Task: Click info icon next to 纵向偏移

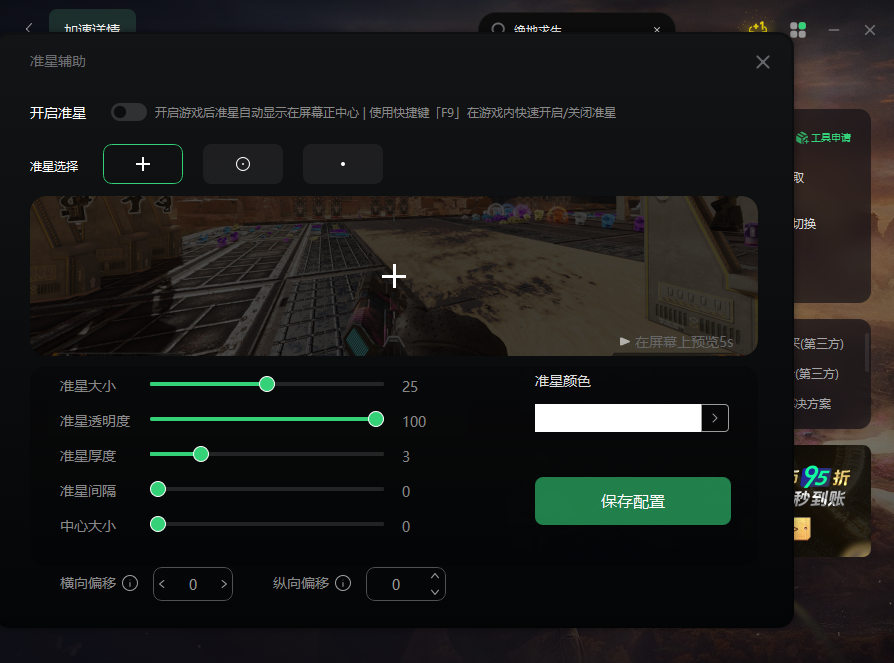Action: coord(343,584)
